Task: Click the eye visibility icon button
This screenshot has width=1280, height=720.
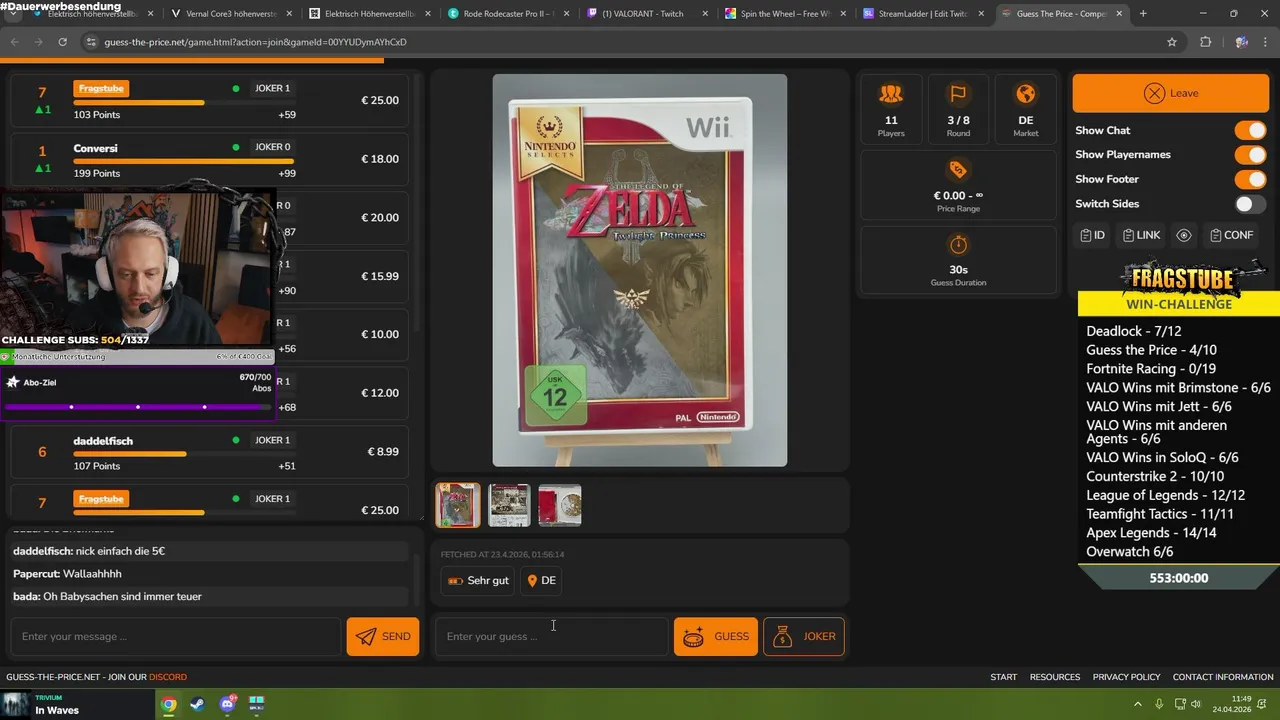Action: tap(1184, 235)
